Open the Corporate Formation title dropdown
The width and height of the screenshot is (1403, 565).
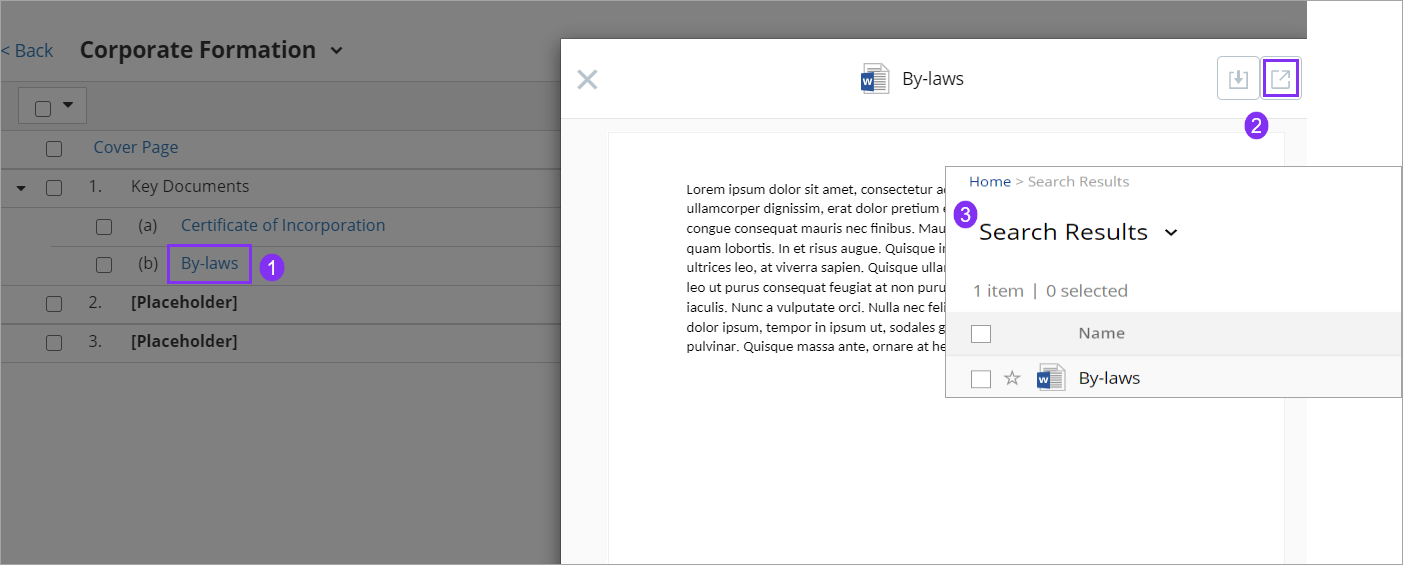point(336,50)
